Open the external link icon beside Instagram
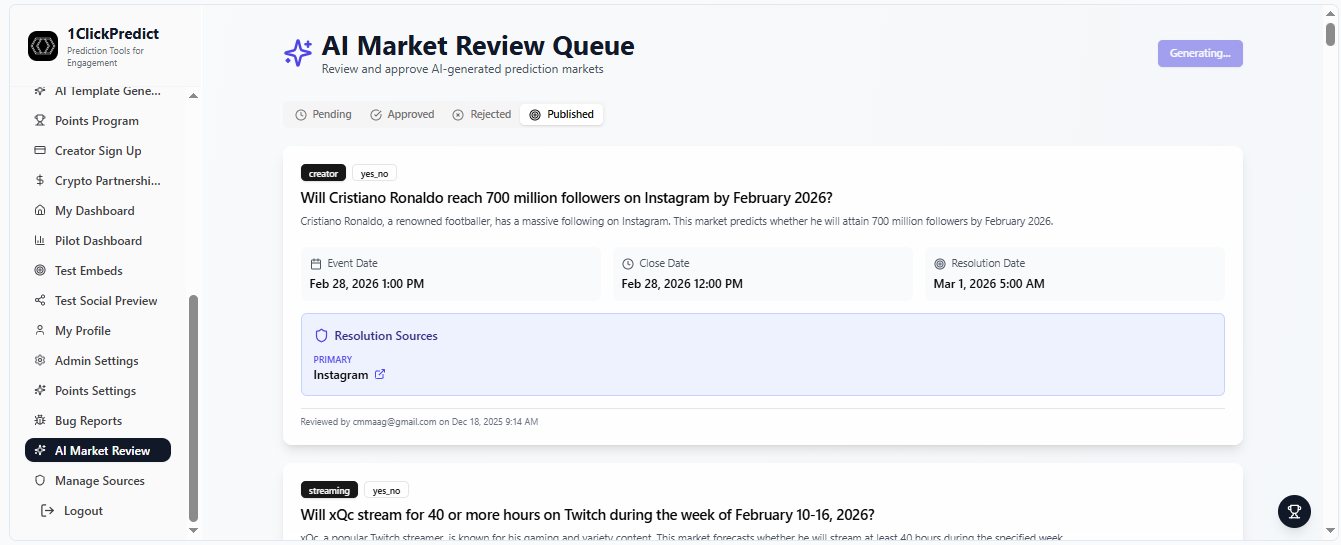This screenshot has width=1341, height=545. [x=380, y=375]
